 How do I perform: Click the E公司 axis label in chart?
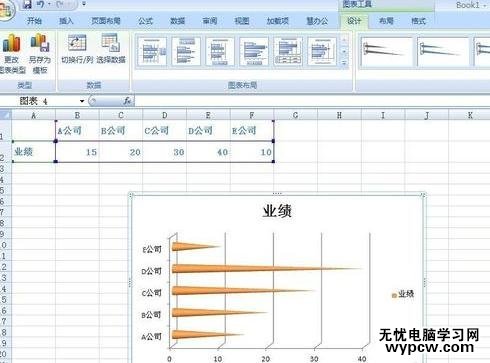[152, 249]
